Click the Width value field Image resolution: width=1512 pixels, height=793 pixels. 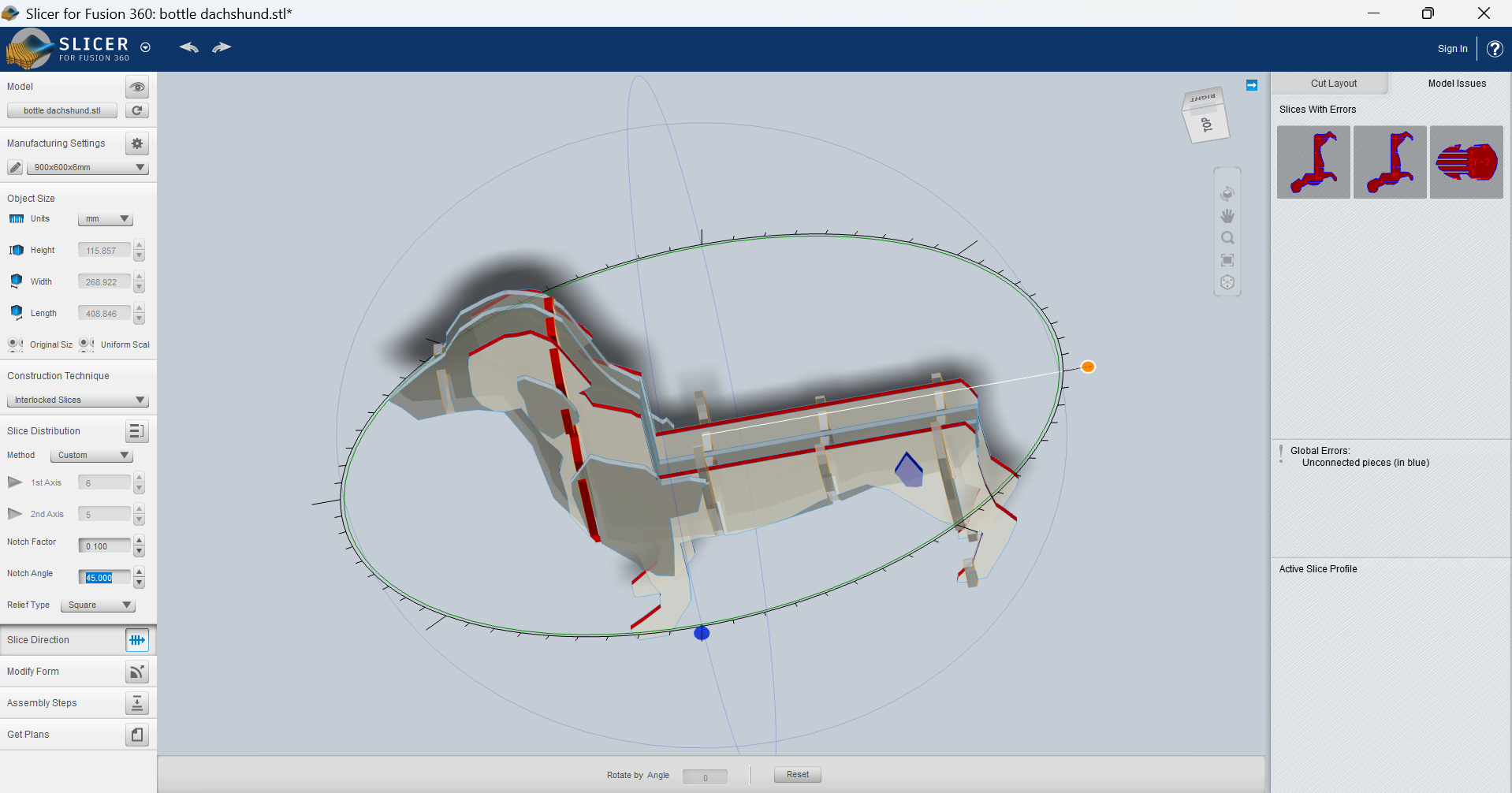click(104, 282)
